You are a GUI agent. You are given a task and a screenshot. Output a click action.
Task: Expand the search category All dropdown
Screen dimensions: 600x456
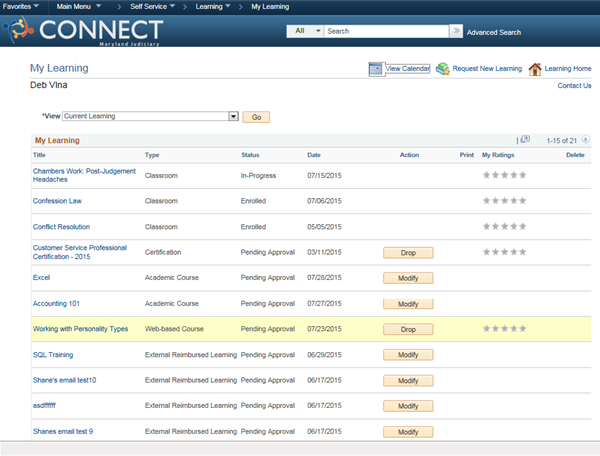[x=318, y=31]
